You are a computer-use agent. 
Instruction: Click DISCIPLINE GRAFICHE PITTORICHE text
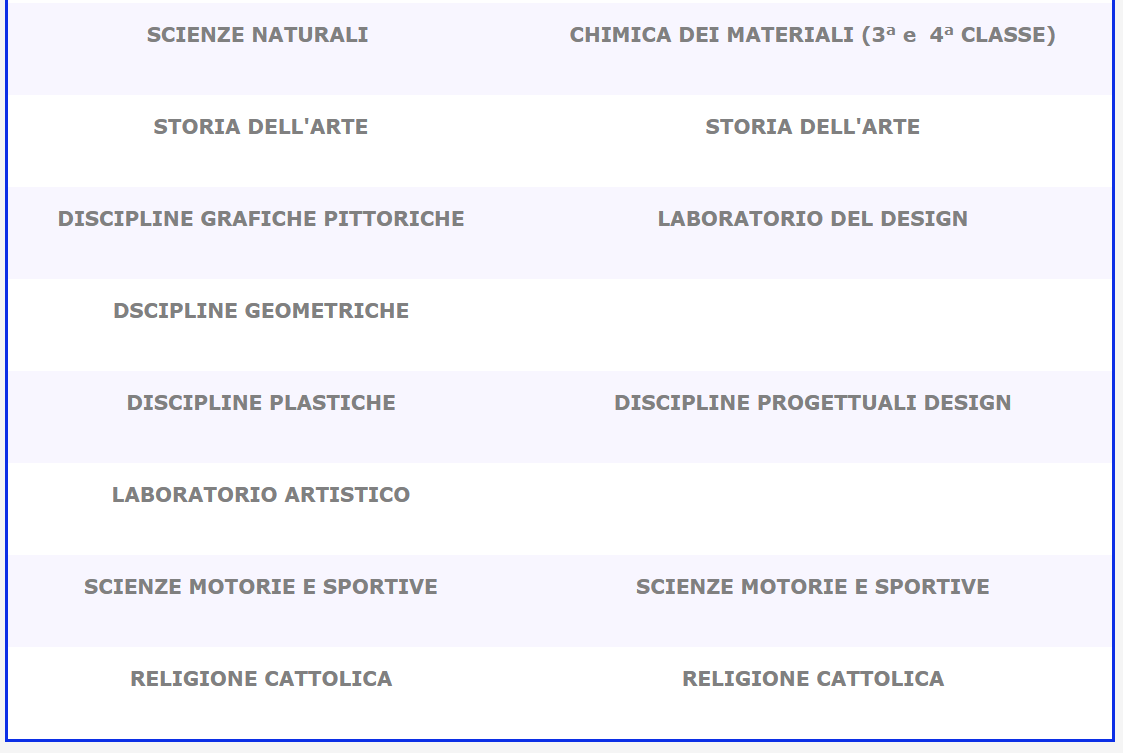(x=261, y=219)
